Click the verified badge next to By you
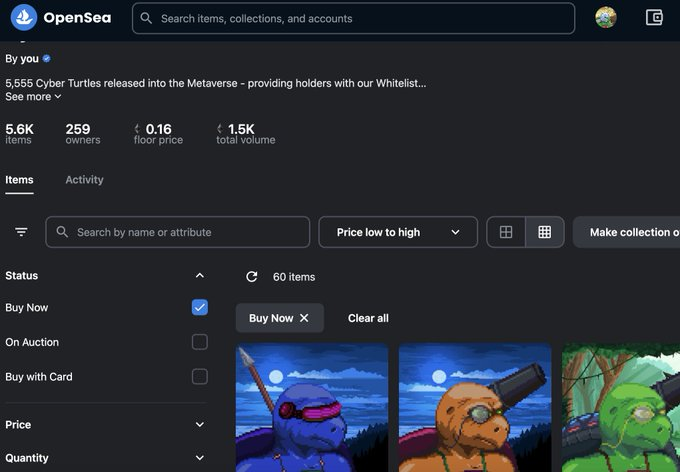 46,59
